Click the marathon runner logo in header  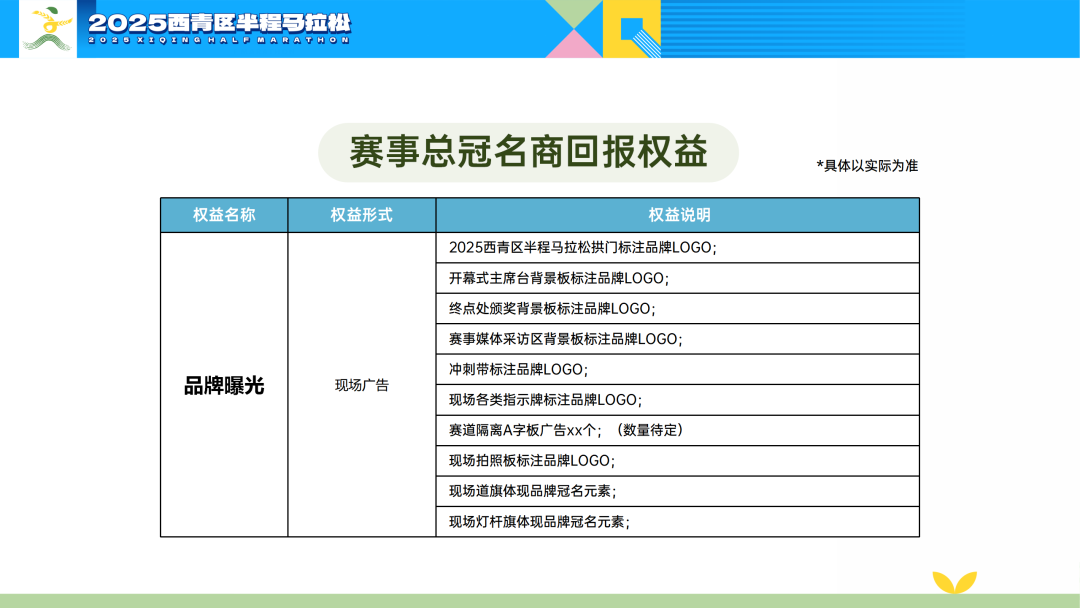click(x=47, y=29)
